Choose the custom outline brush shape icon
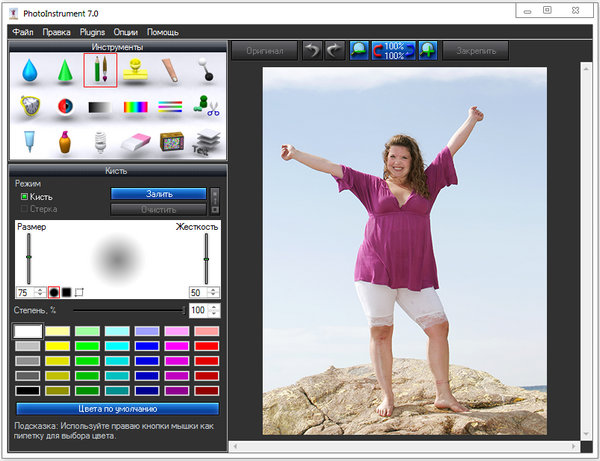The width and height of the screenshot is (600, 461). pyautogui.click(x=79, y=292)
